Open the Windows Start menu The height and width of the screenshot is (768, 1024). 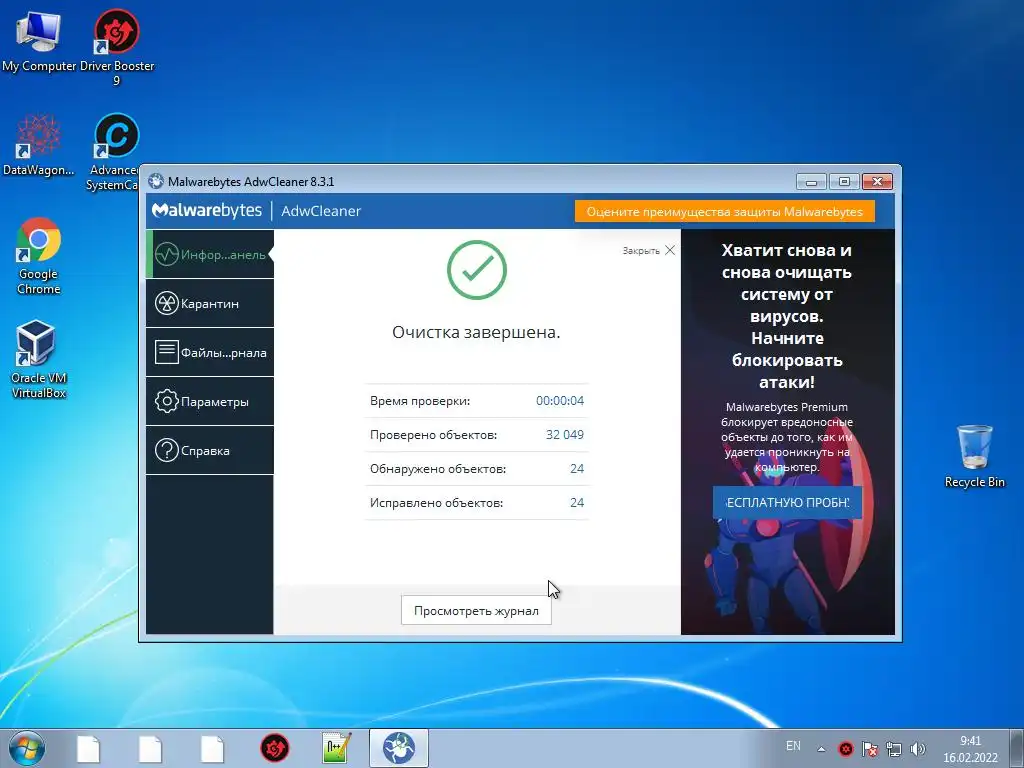[27, 748]
